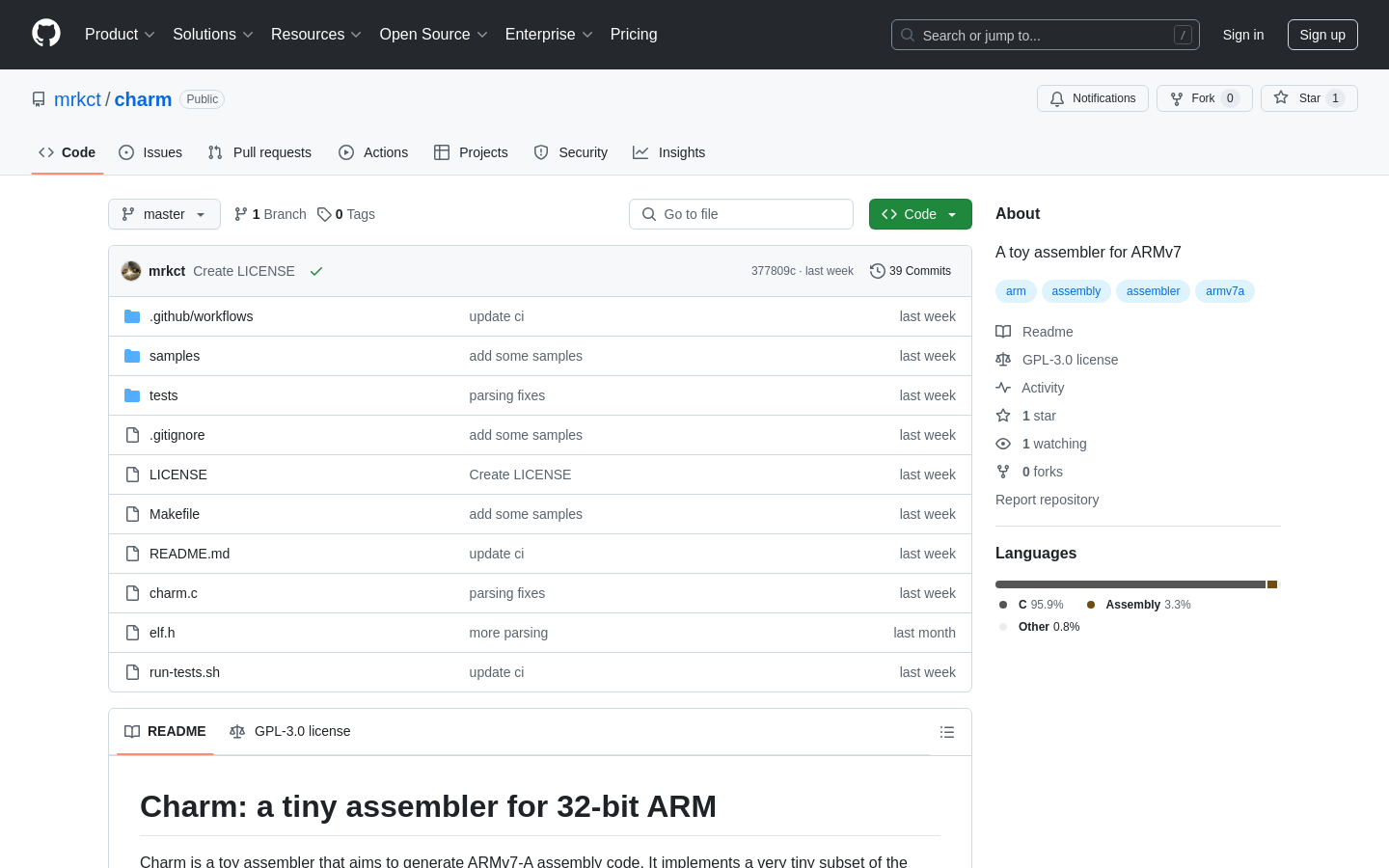
Task: Click the file icon next to elf.h
Action: pos(132,633)
